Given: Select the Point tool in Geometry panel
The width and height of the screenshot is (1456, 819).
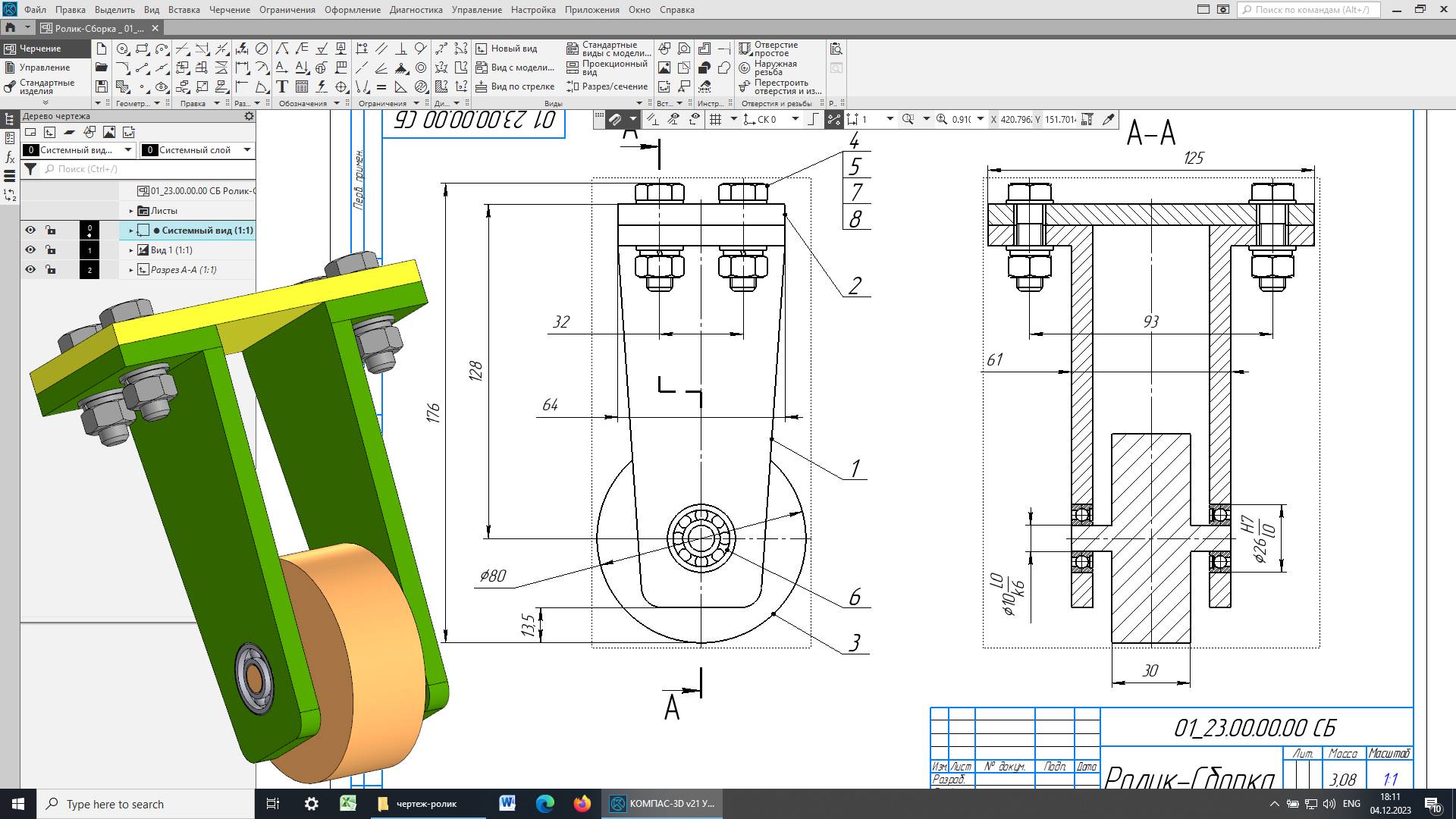Looking at the screenshot, I should point(142,86).
